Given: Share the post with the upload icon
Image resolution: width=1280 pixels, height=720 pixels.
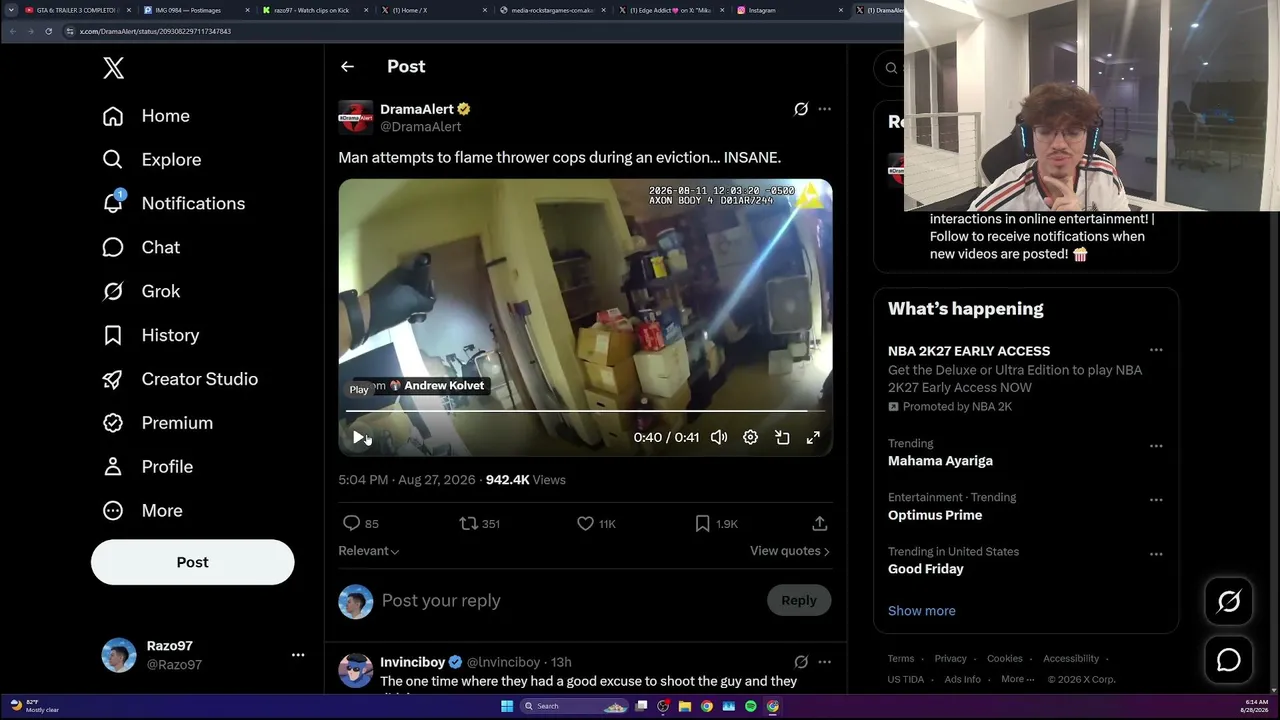Looking at the screenshot, I should pyautogui.click(x=819, y=523).
